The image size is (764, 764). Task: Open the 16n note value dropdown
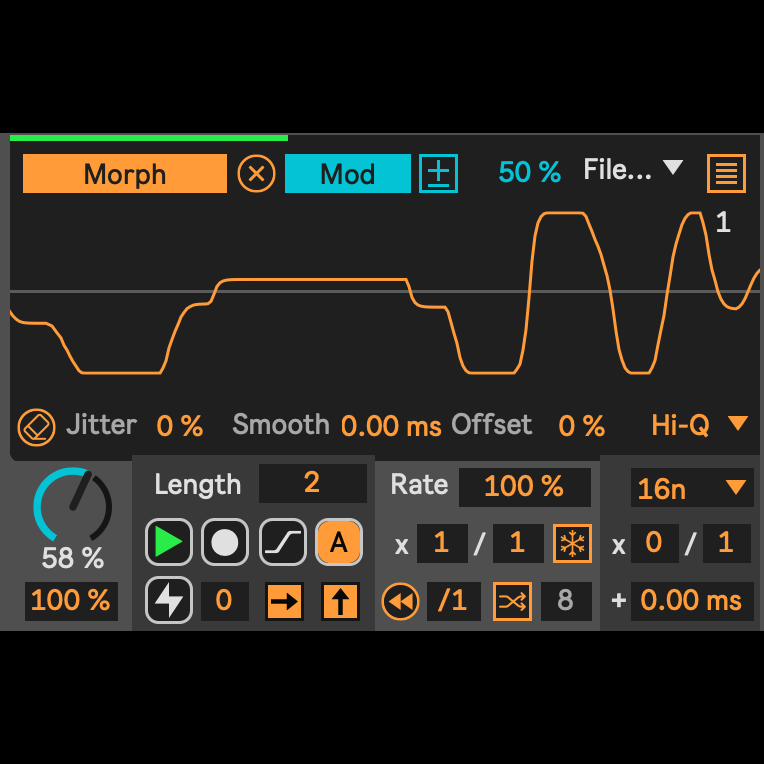[692, 488]
